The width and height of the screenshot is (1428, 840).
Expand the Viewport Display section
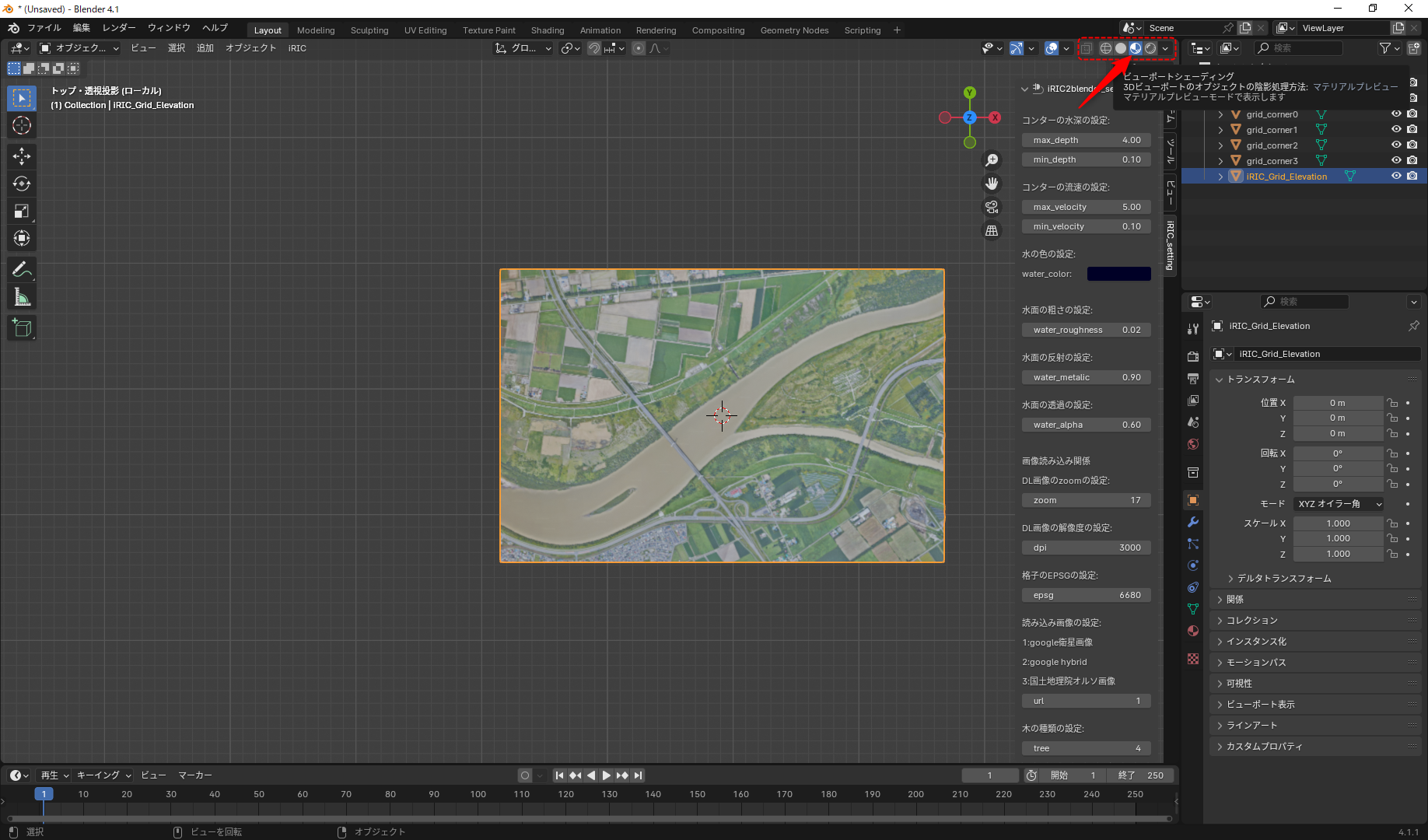pyautogui.click(x=1260, y=705)
